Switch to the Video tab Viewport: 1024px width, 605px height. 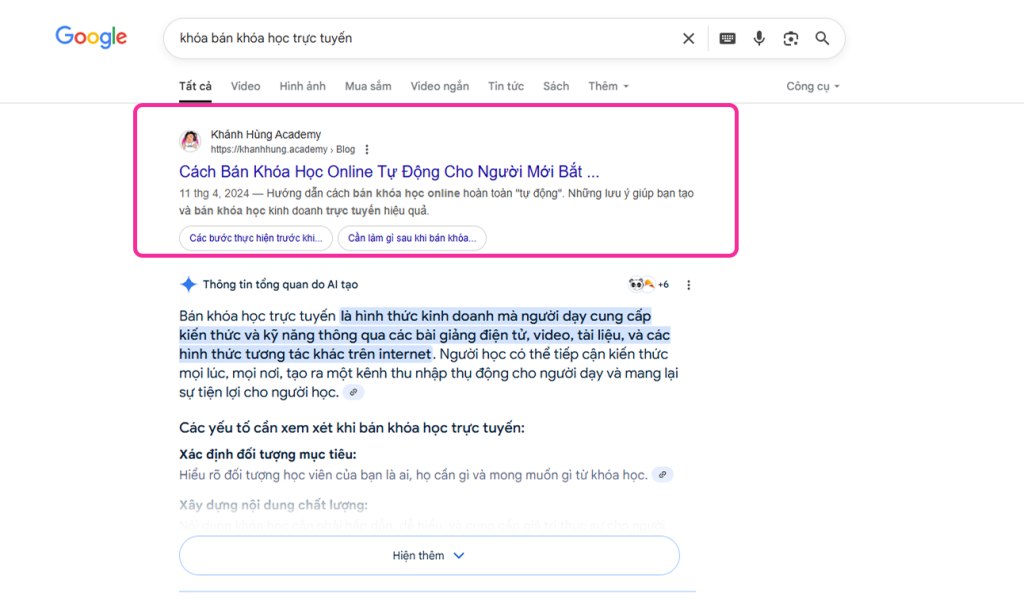246,86
